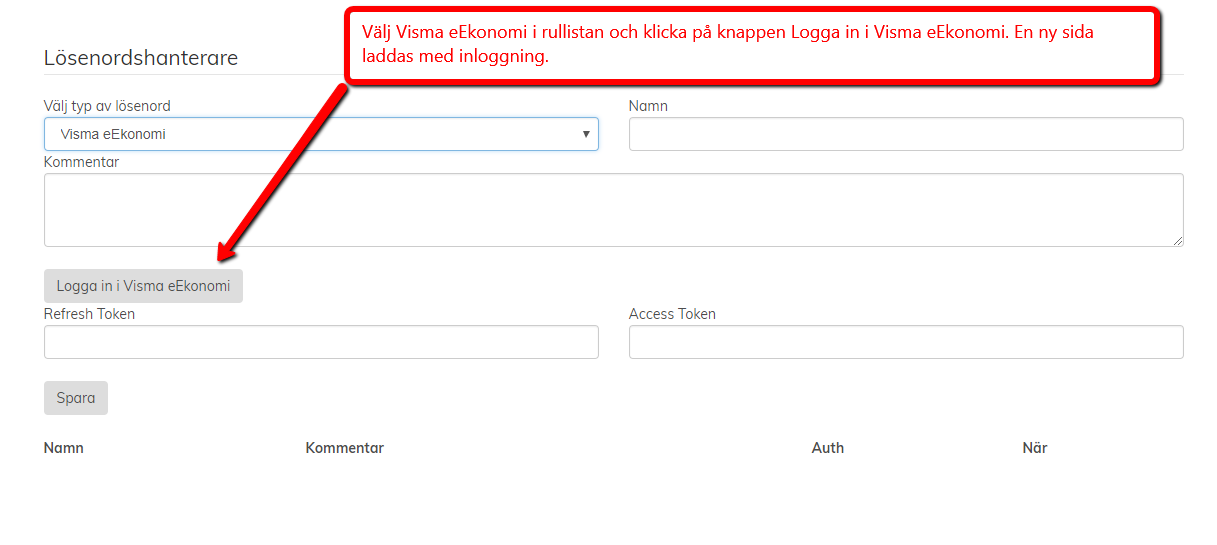
Task: Click the Access Token label
Action: coord(673,314)
